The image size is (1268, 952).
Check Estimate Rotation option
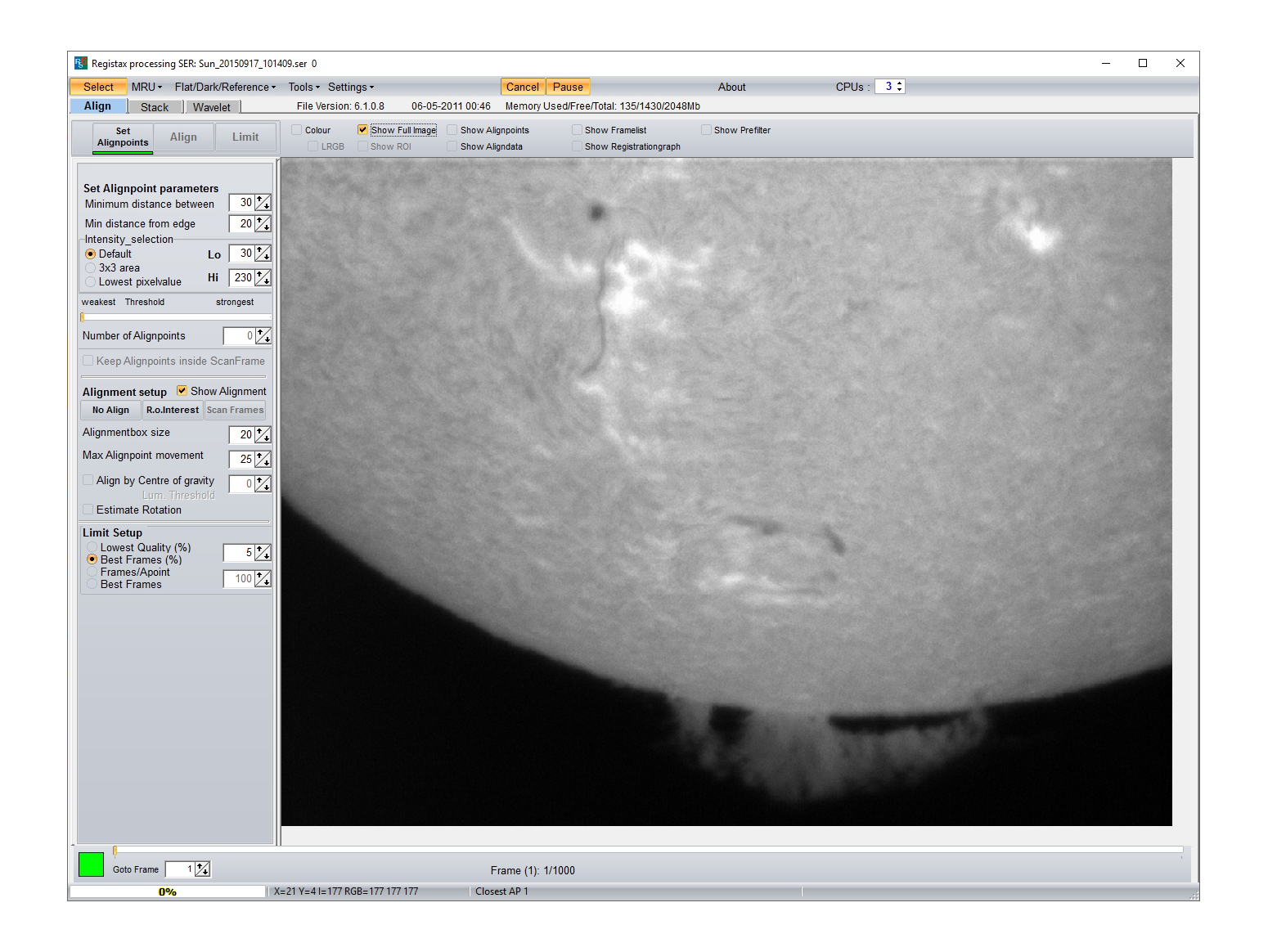[x=88, y=510]
